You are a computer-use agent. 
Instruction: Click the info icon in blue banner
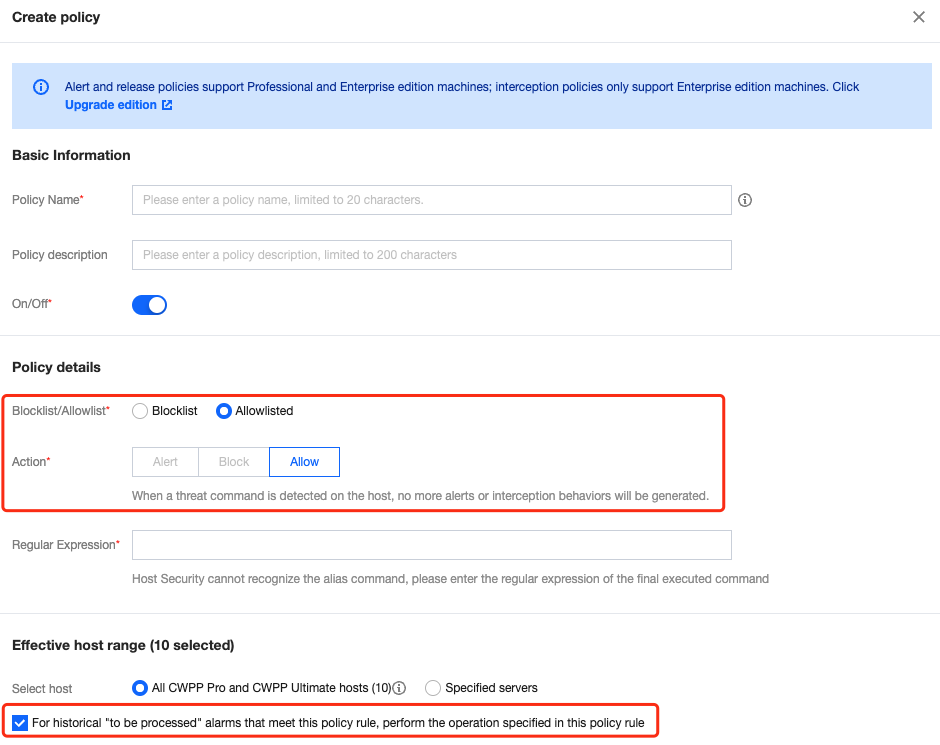[41, 87]
